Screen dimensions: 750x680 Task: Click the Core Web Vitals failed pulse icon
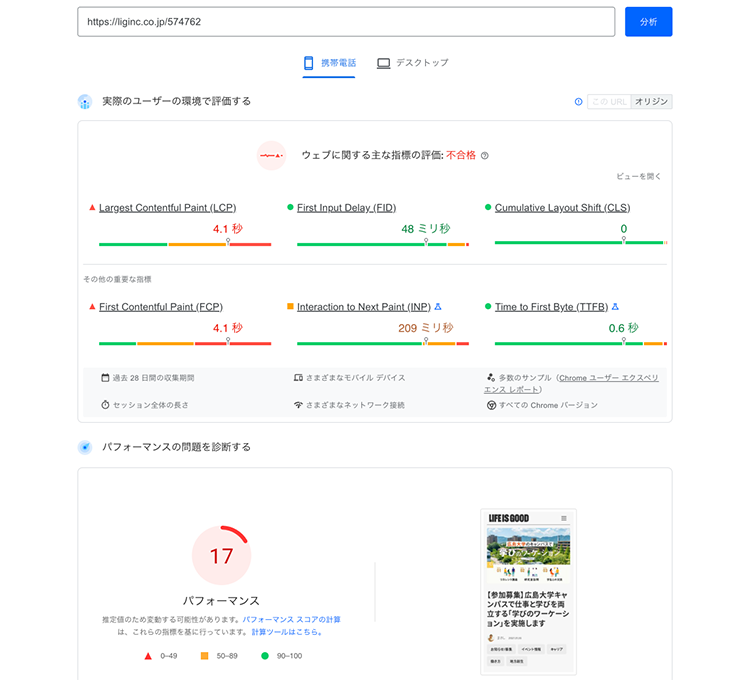[x=271, y=155]
